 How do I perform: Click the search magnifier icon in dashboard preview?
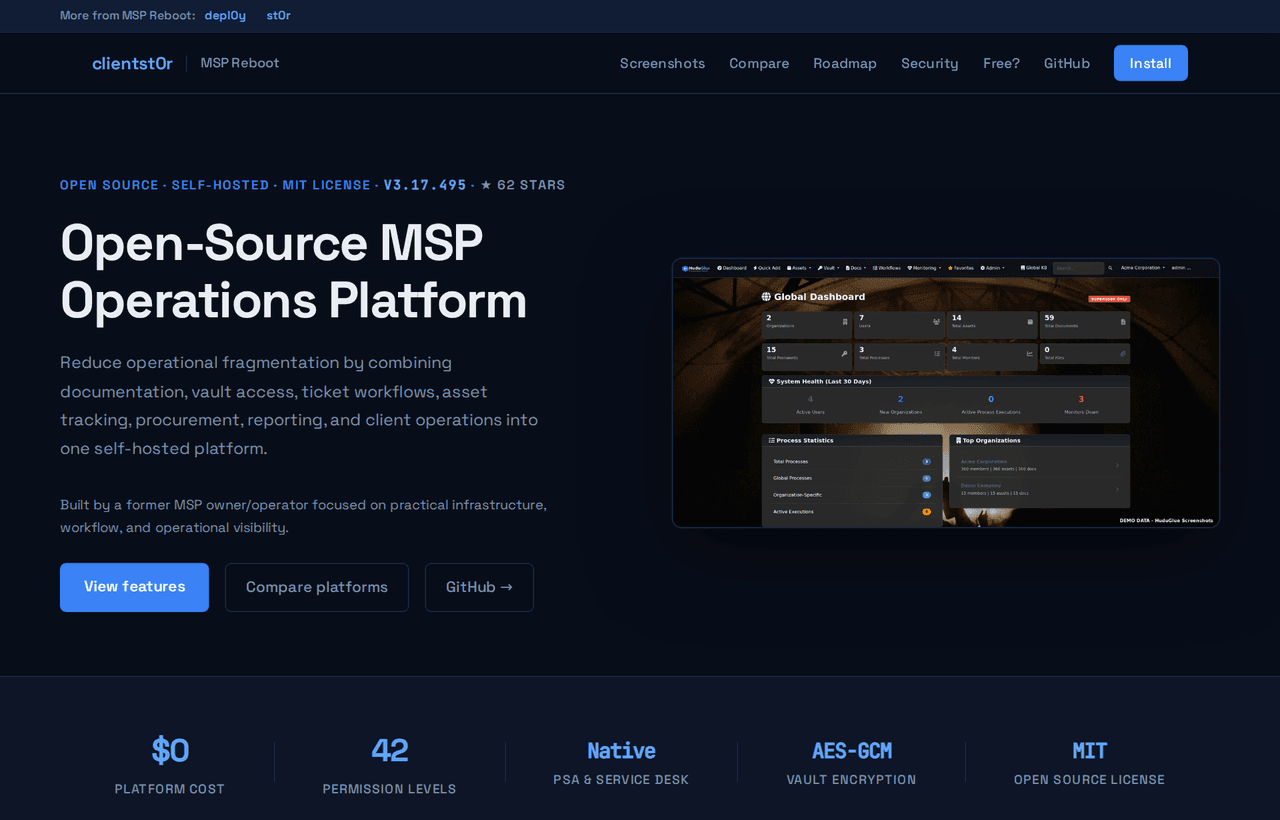[x=1110, y=268]
